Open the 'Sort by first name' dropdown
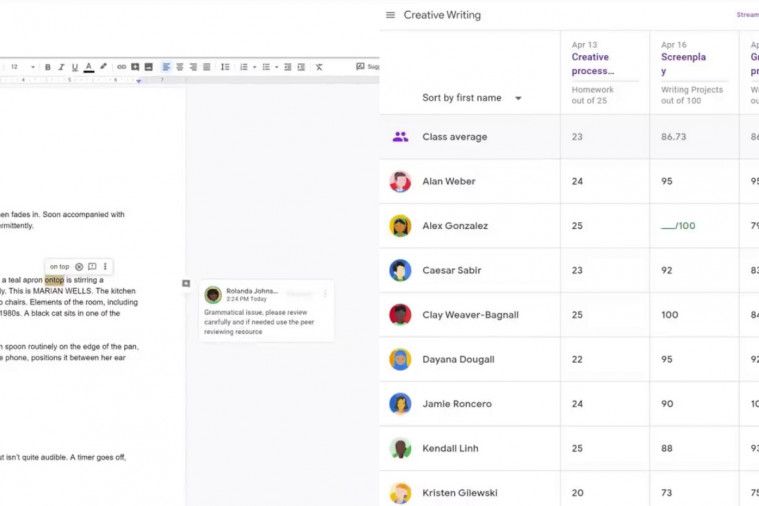The height and width of the screenshot is (506, 759). coord(471,98)
